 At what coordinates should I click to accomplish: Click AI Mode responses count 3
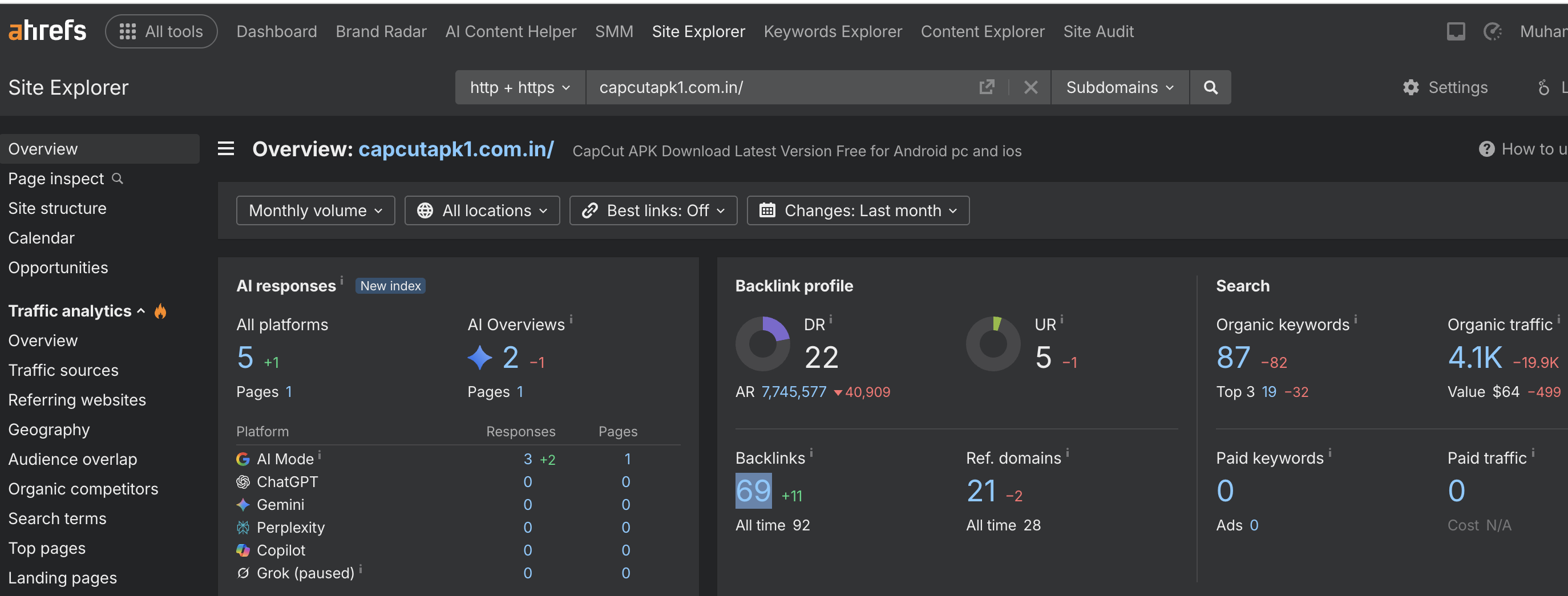point(527,459)
